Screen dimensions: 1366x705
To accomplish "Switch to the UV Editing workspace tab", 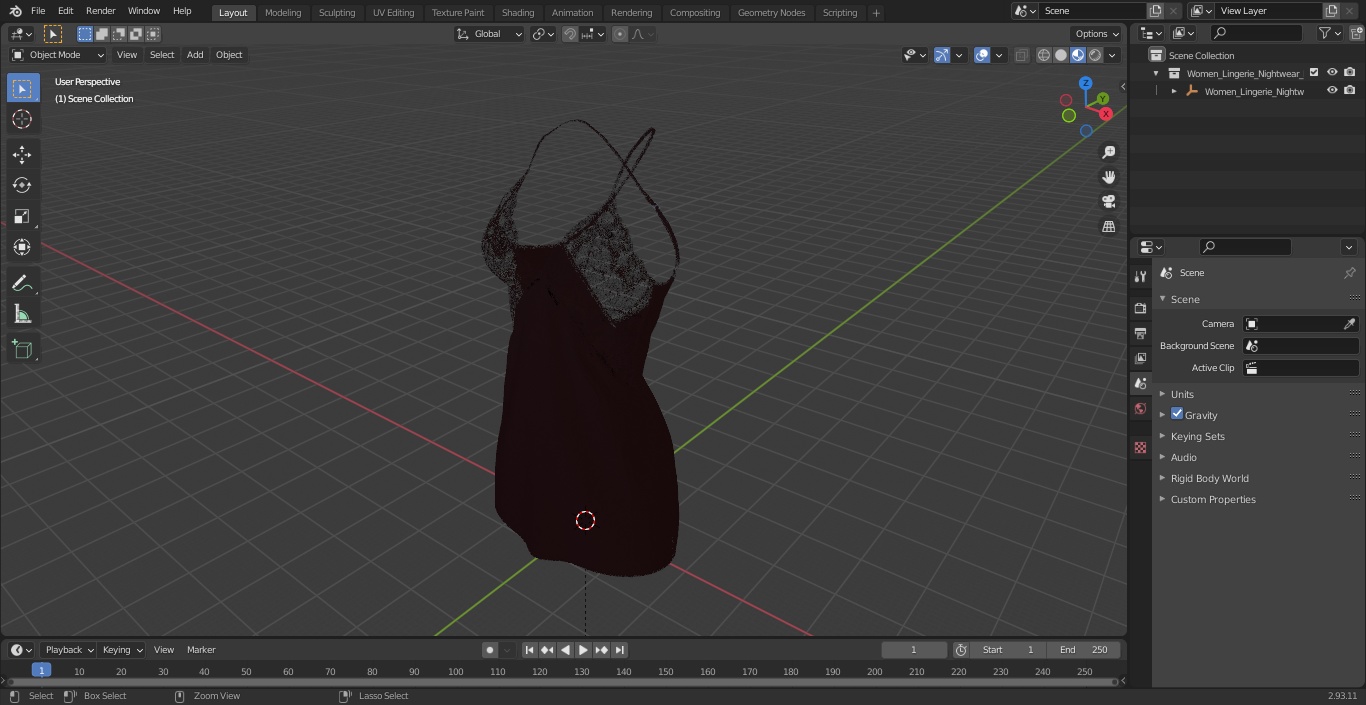I will coord(393,13).
